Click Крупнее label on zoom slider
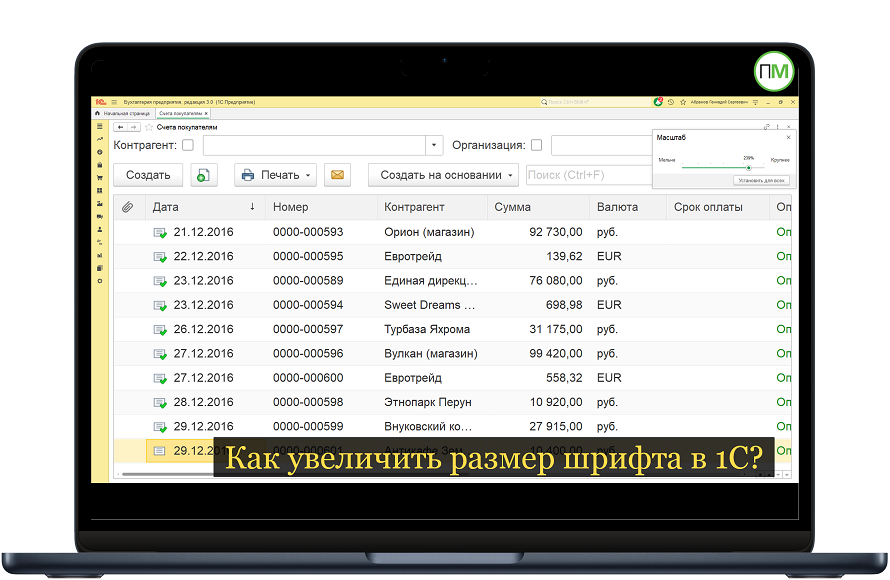Image resolution: width=890 pixels, height=580 pixels. click(x=780, y=160)
